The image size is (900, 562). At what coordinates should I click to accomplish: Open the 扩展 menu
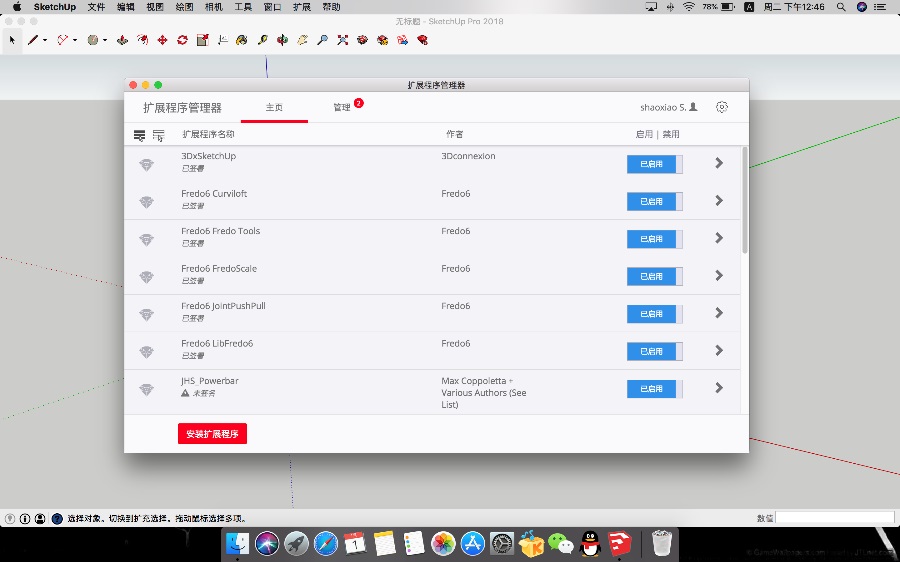point(302,7)
